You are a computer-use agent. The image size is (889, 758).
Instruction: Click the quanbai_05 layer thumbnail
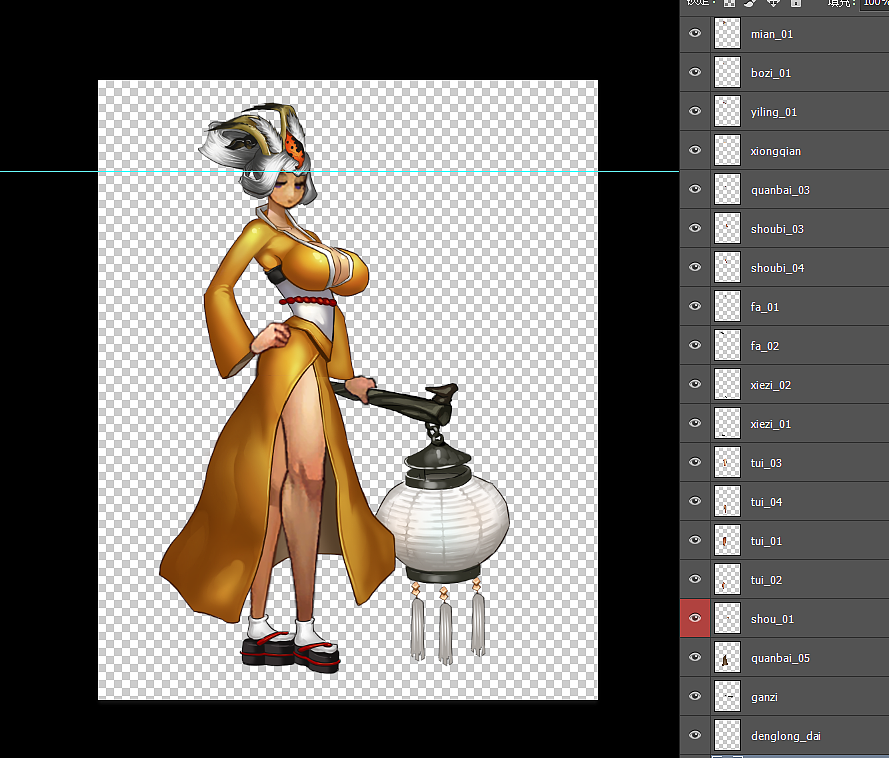(727, 658)
